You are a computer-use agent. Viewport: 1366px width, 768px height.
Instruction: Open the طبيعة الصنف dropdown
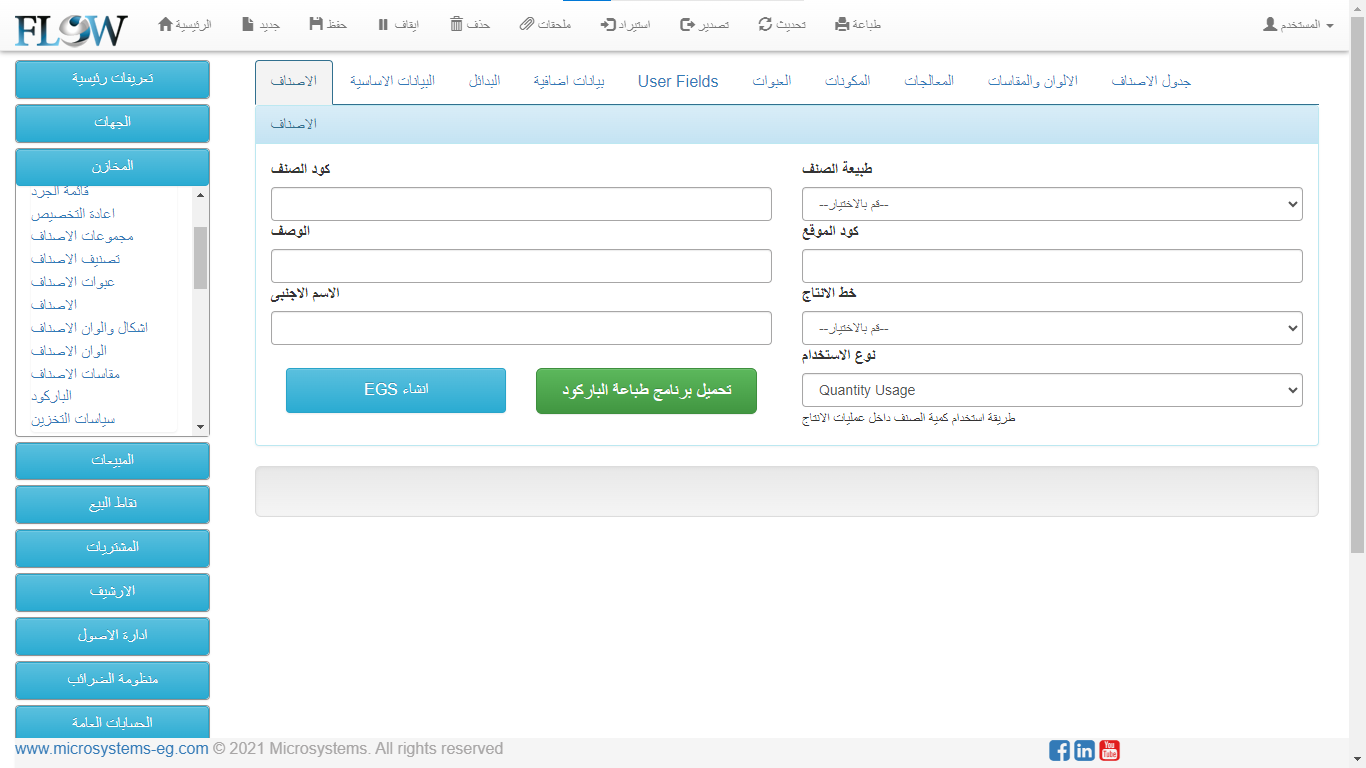[x=1052, y=204]
